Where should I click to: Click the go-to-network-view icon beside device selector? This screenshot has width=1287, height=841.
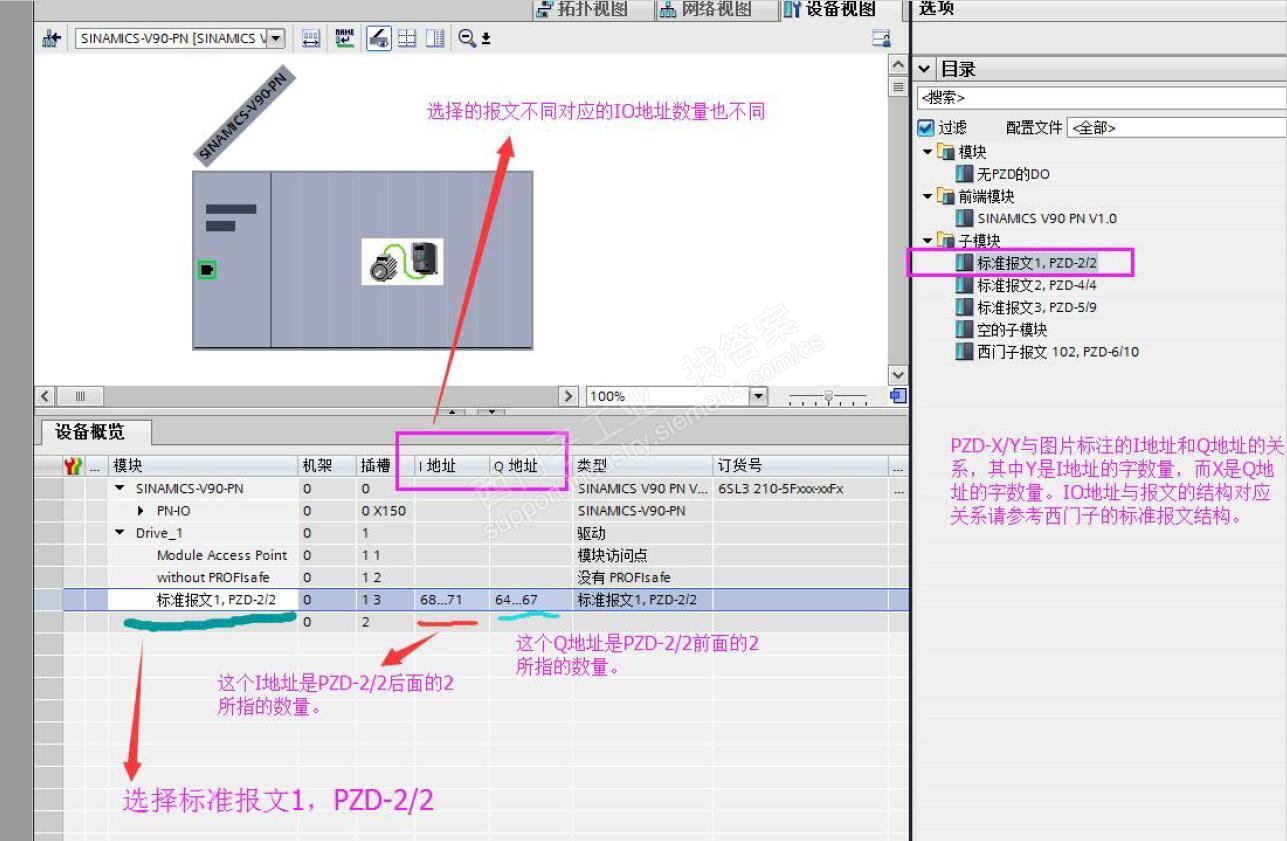click(x=52, y=39)
